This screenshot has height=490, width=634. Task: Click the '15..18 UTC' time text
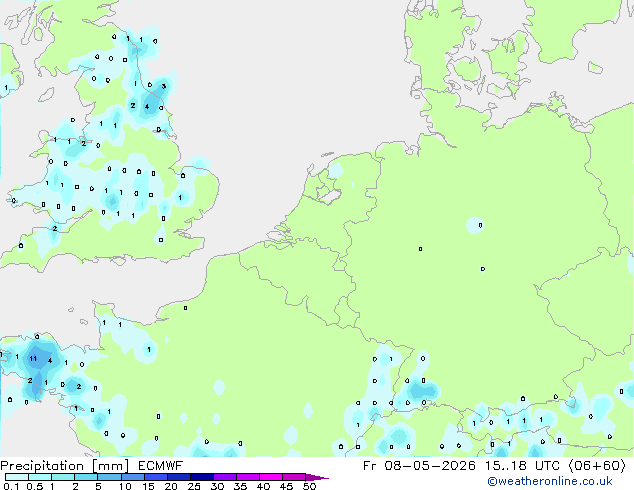coord(522,466)
